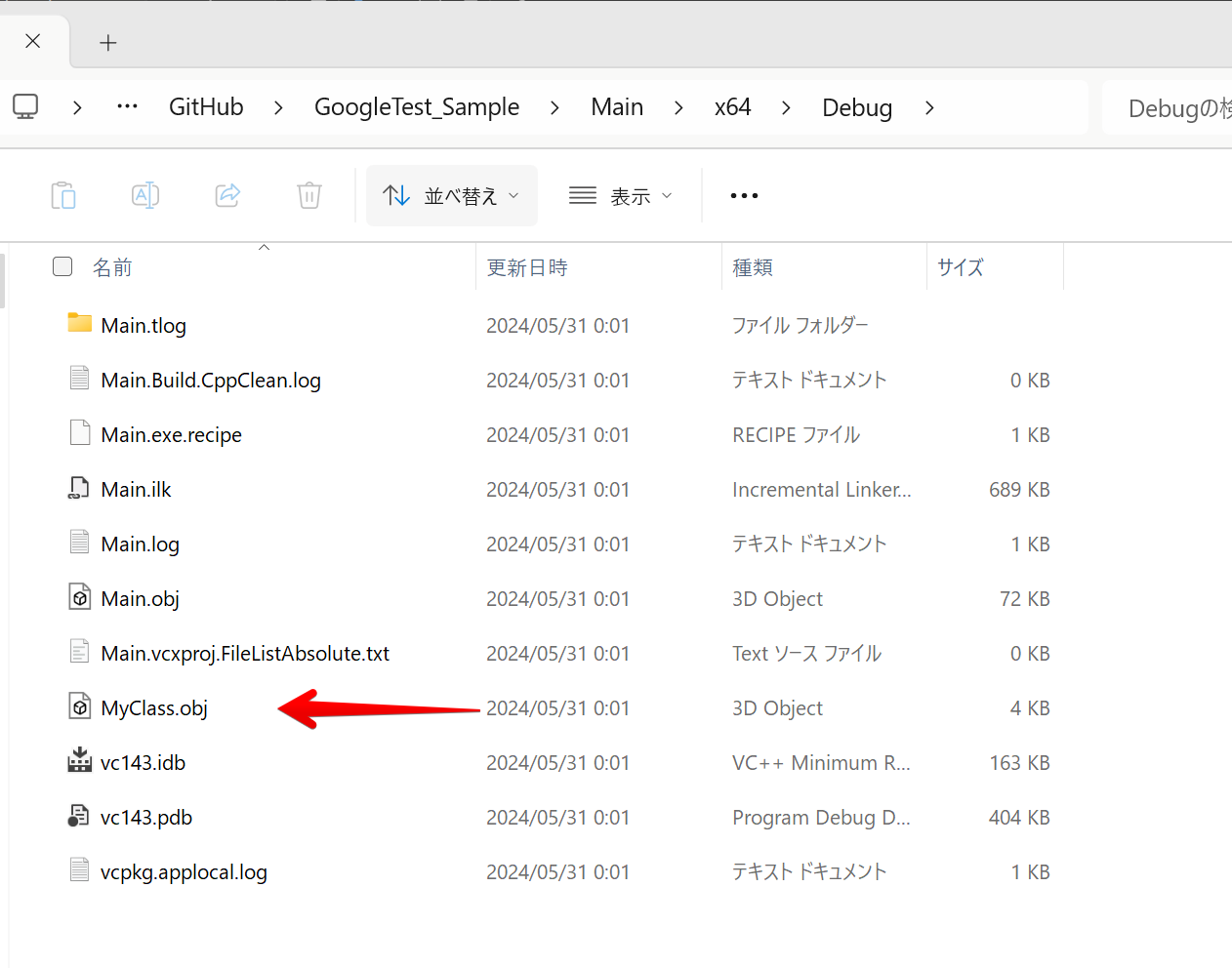Viewport: 1232px width, 968px height.
Task: Click the vc143.idb file icon
Action: point(80,761)
